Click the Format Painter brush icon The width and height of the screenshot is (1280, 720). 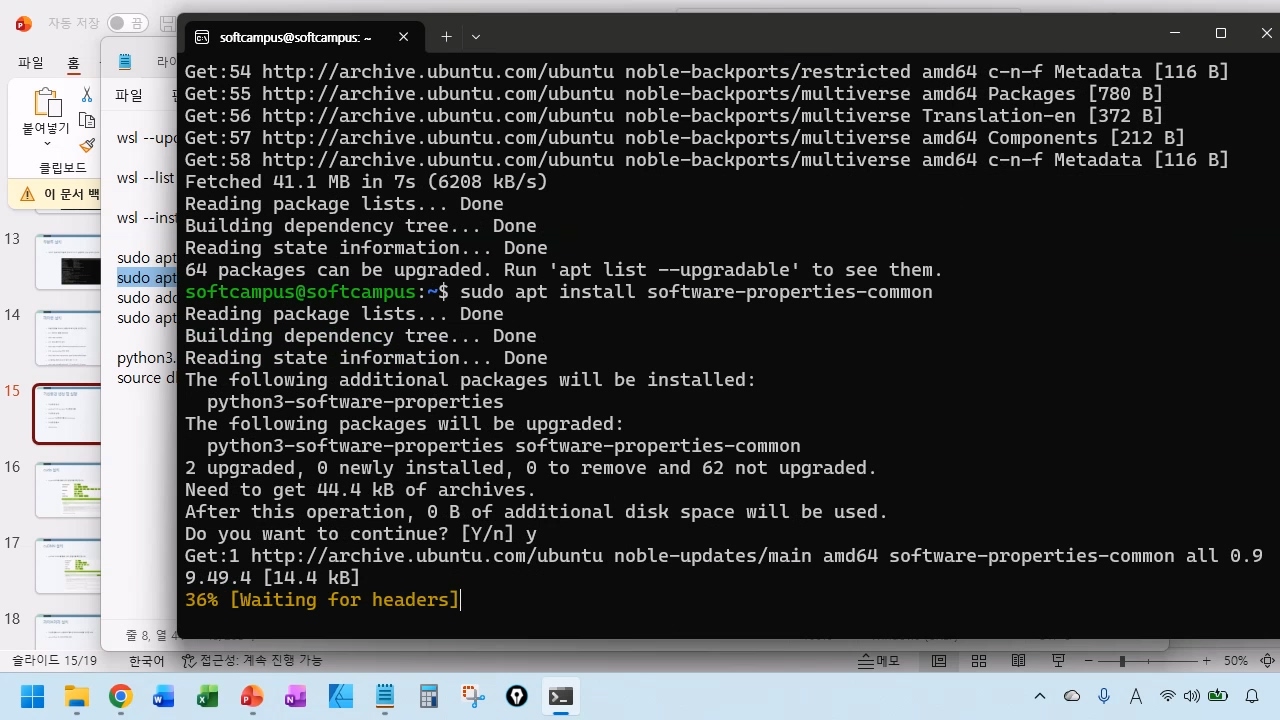(87, 146)
